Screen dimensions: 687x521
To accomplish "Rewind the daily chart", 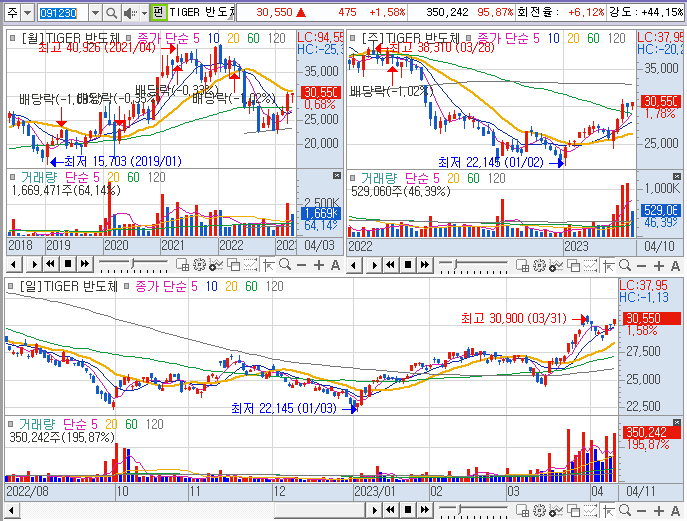I will click(x=390, y=510).
